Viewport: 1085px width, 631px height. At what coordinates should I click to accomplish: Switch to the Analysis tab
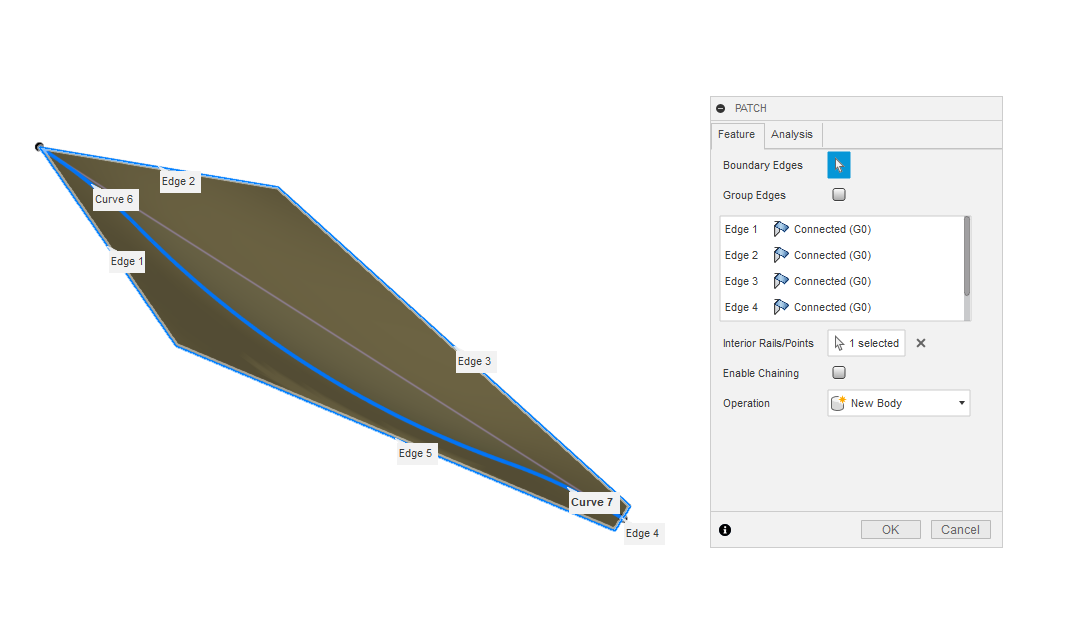point(792,134)
